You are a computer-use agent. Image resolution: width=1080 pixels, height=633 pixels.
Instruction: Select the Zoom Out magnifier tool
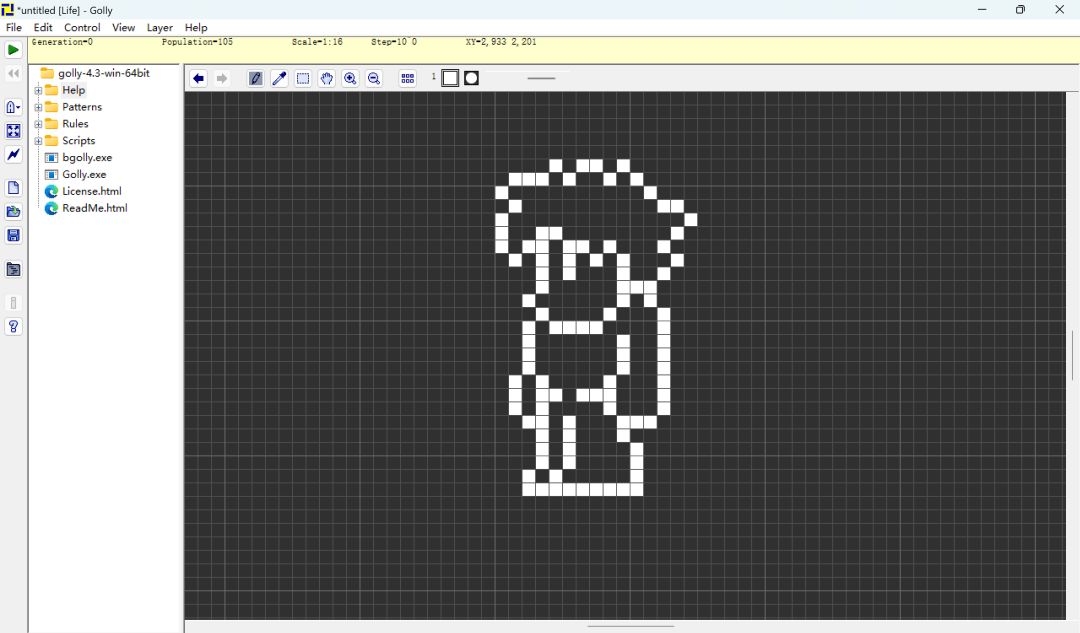(374, 79)
